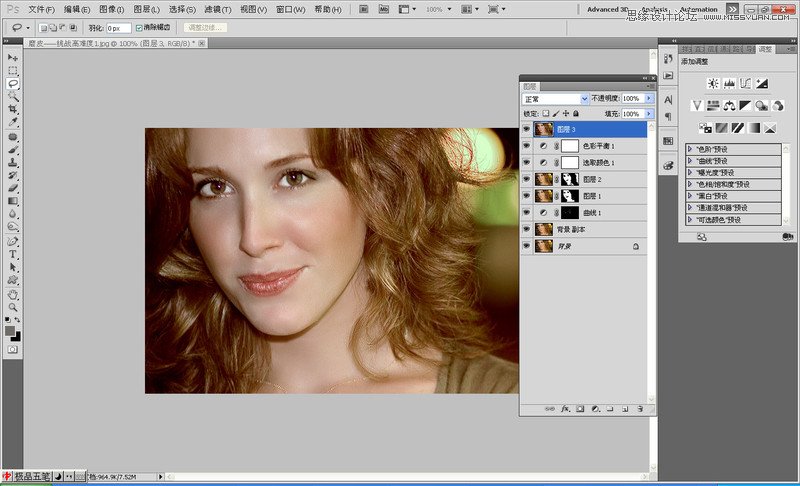Click the Color Balance scales adjustment icon
Image resolution: width=800 pixels, height=486 pixels.
(x=729, y=105)
